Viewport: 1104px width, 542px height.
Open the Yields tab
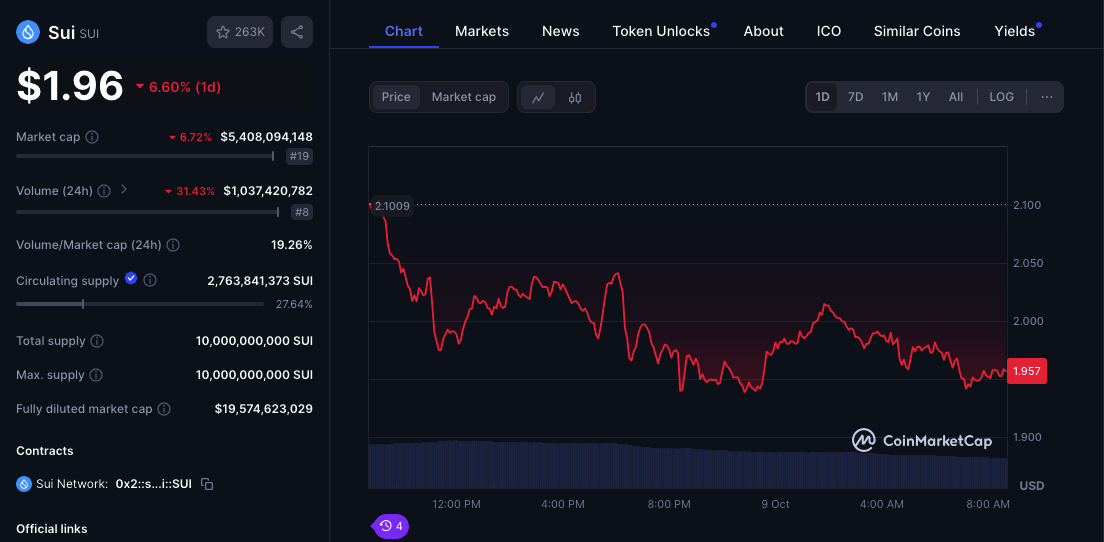(x=1015, y=31)
